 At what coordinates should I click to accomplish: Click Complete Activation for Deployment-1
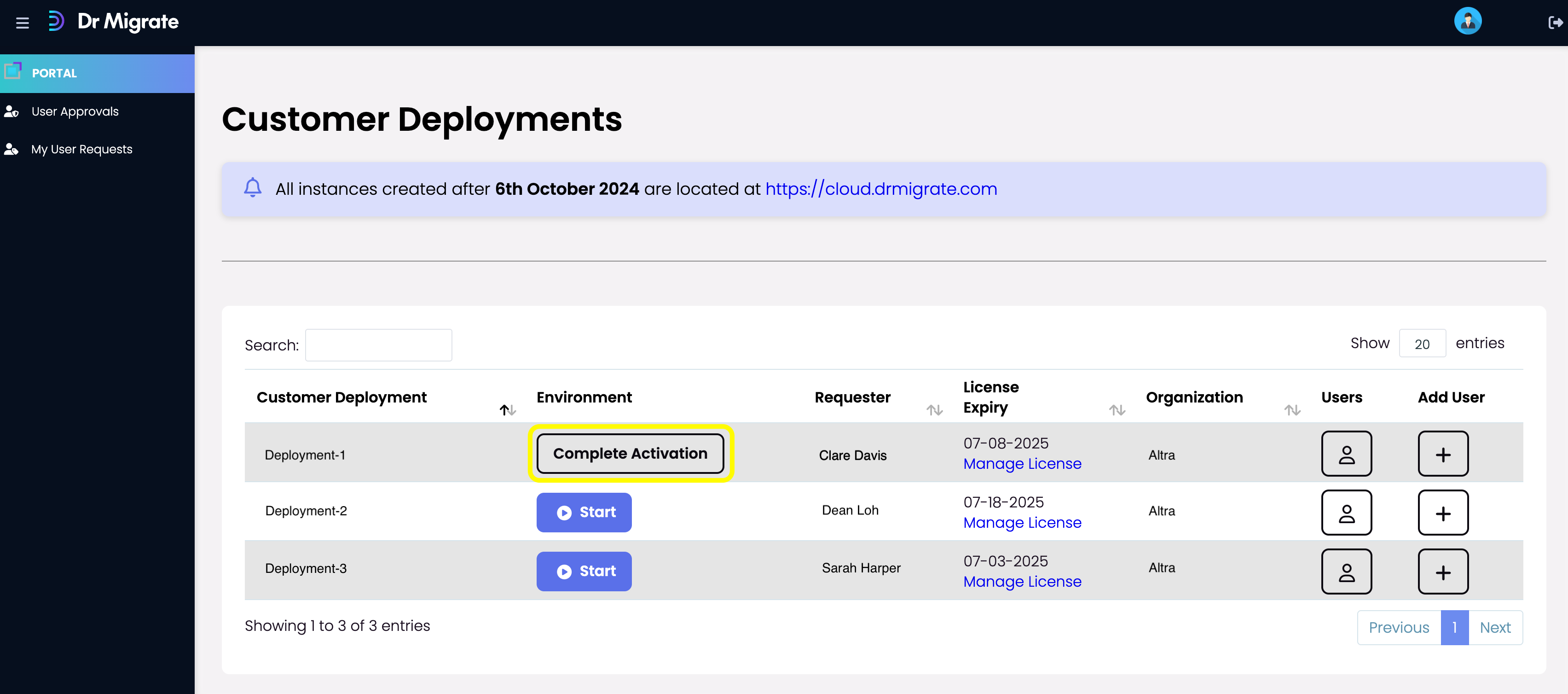630,454
